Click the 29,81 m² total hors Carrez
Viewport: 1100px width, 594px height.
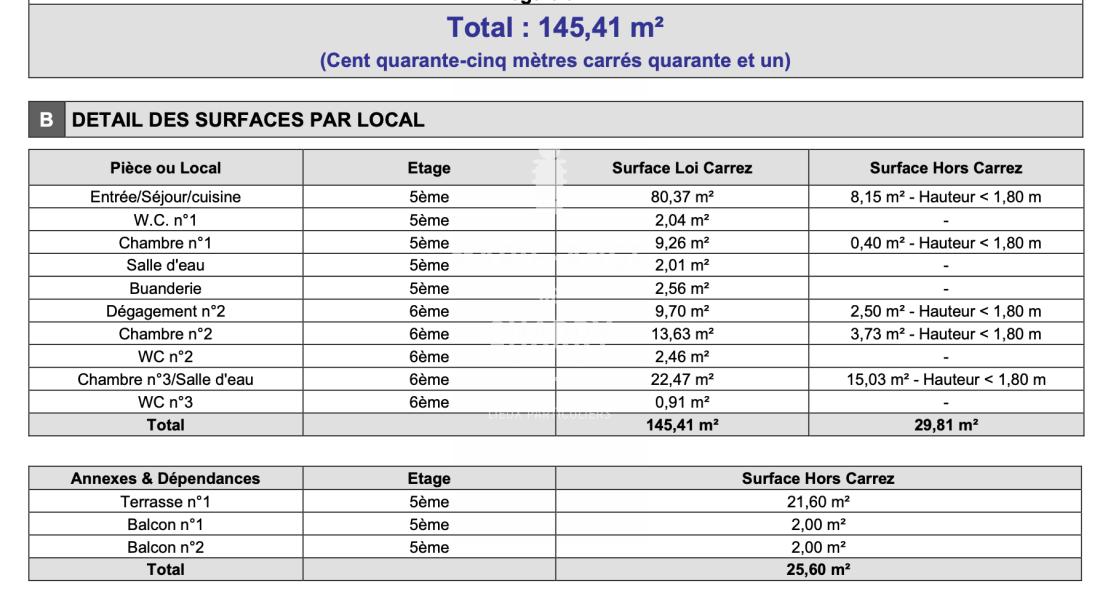[x=945, y=425]
